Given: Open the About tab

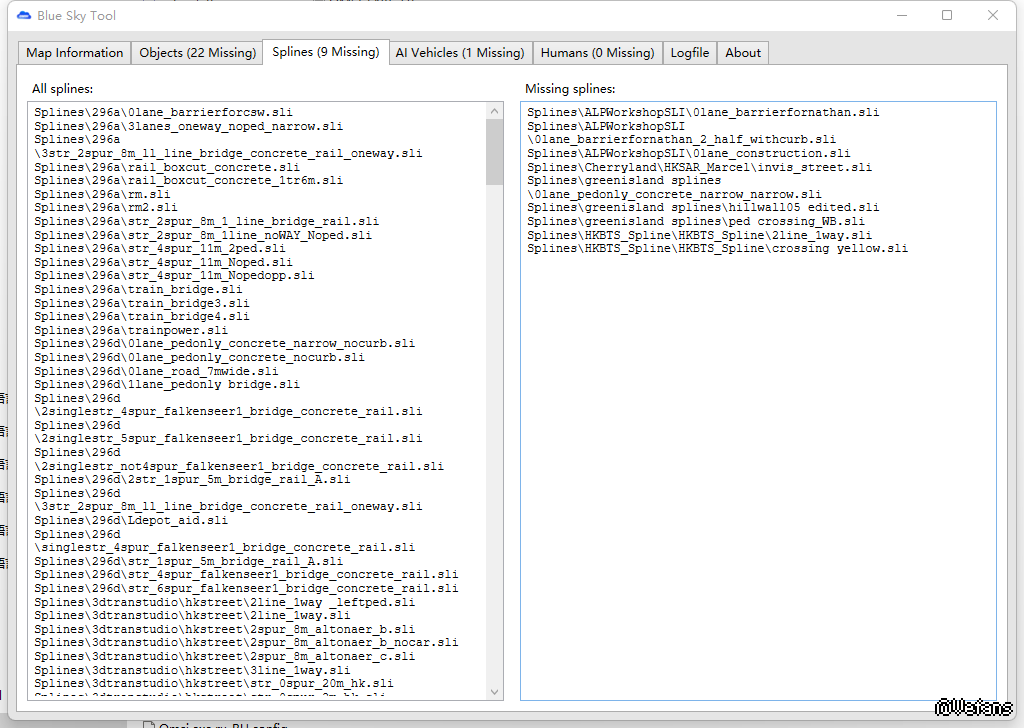Looking at the screenshot, I should coord(743,53).
